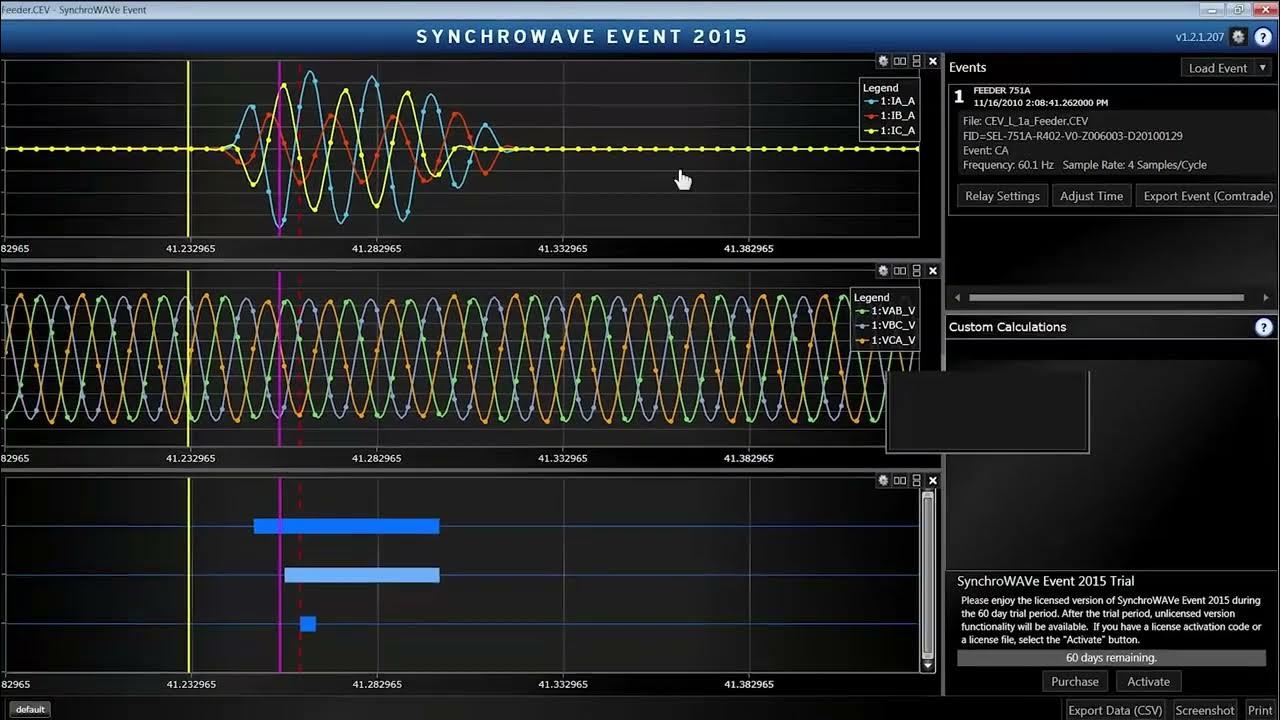
Task: Open settings gear on current chart panel
Action: click(883, 61)
